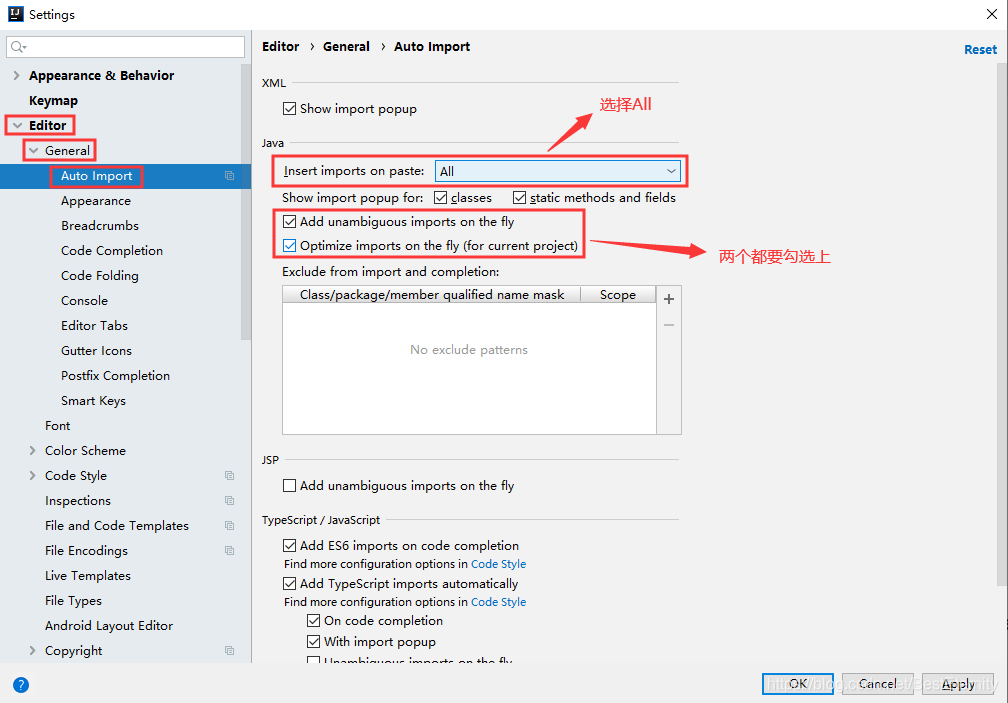Toggle the classes import popup checkbox
The image size is (1008, 703).
pos(440,198)
